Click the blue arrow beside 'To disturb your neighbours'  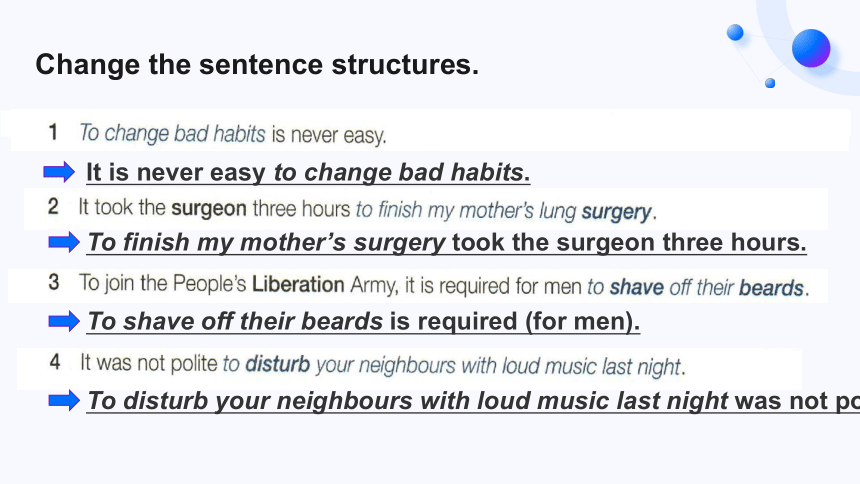(x=64, y=400)
